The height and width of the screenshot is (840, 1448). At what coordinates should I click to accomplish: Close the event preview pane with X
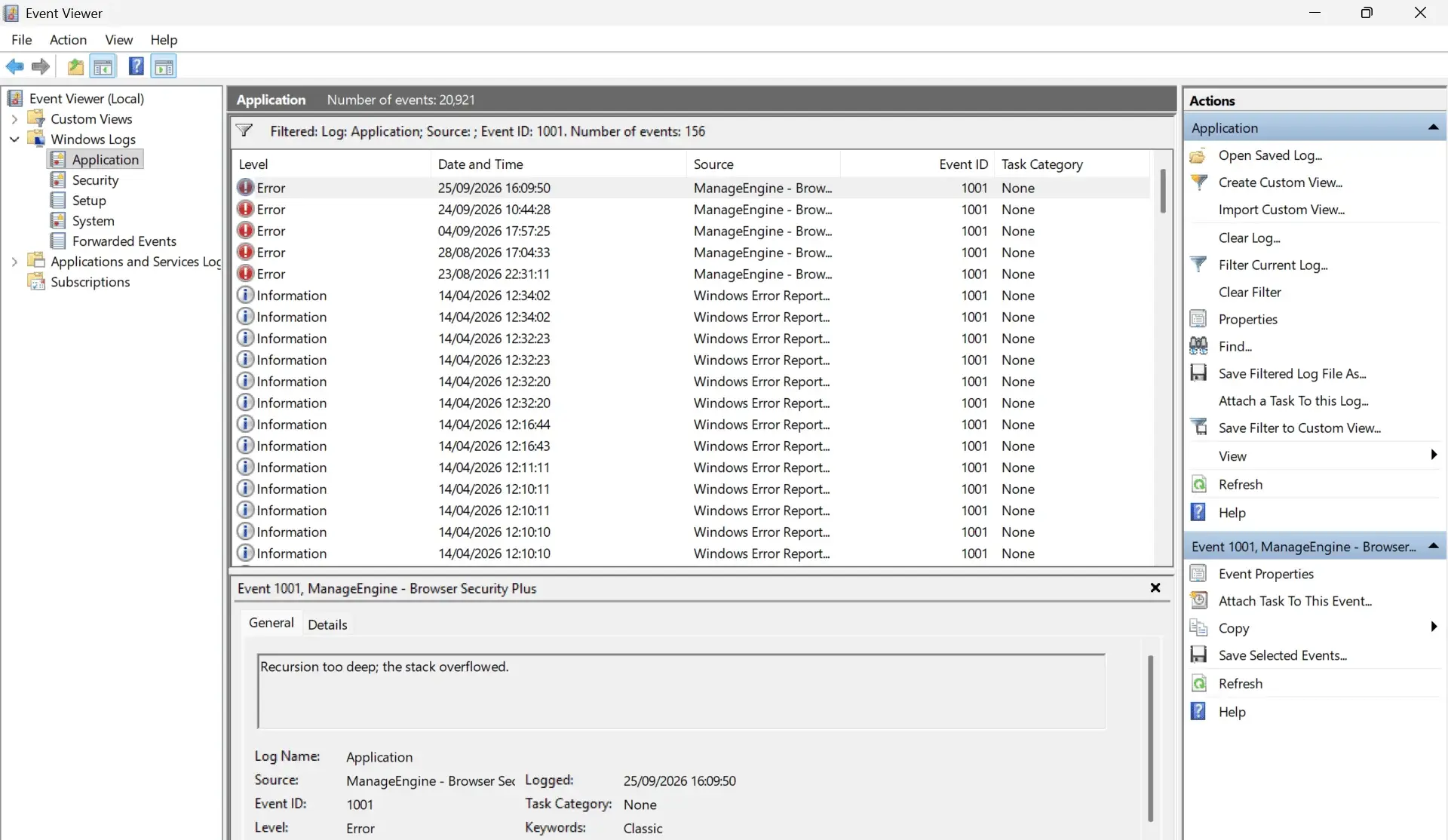click(1155, 587)
